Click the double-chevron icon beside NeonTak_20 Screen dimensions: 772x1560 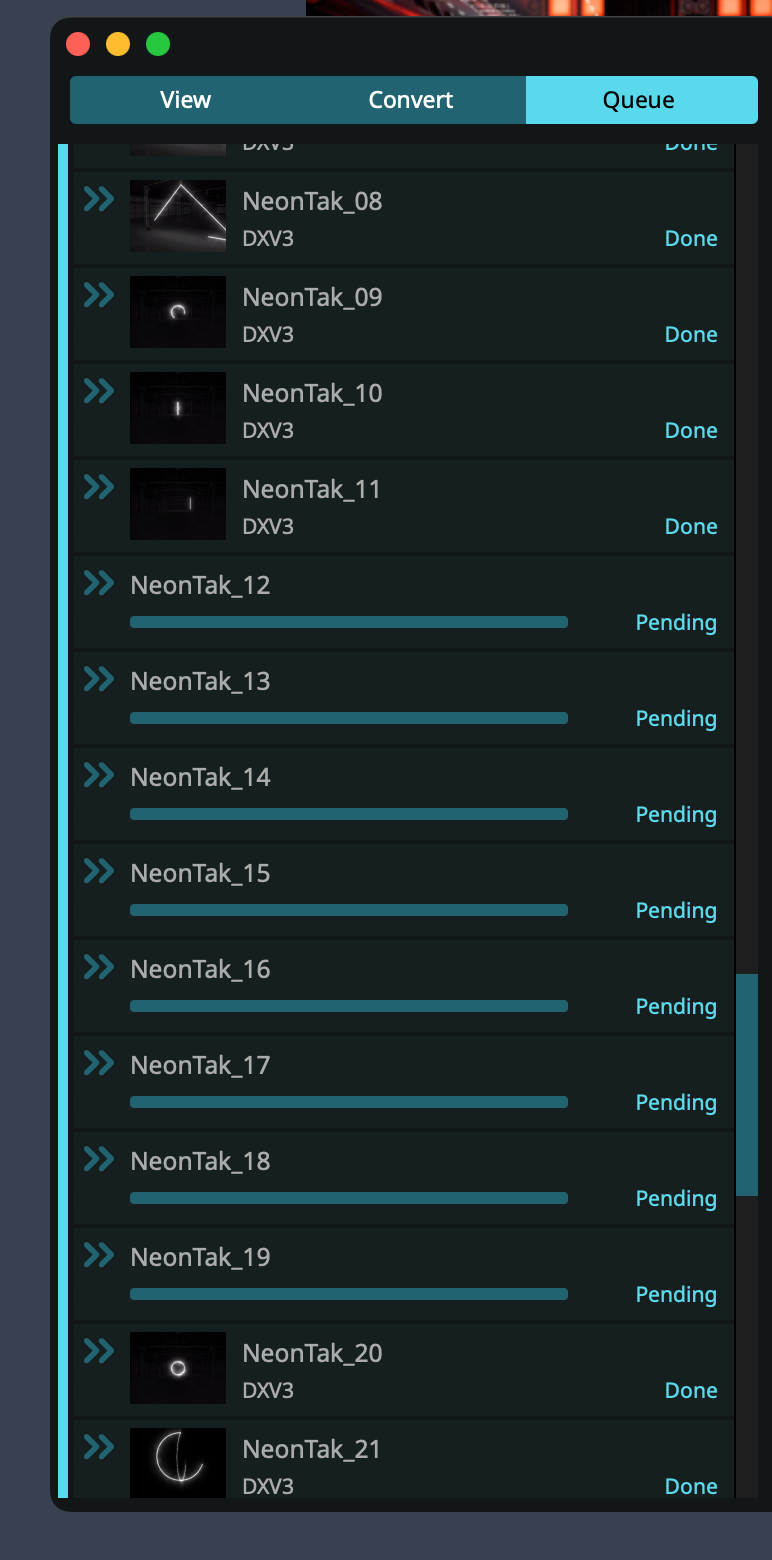coord(99,1351)
